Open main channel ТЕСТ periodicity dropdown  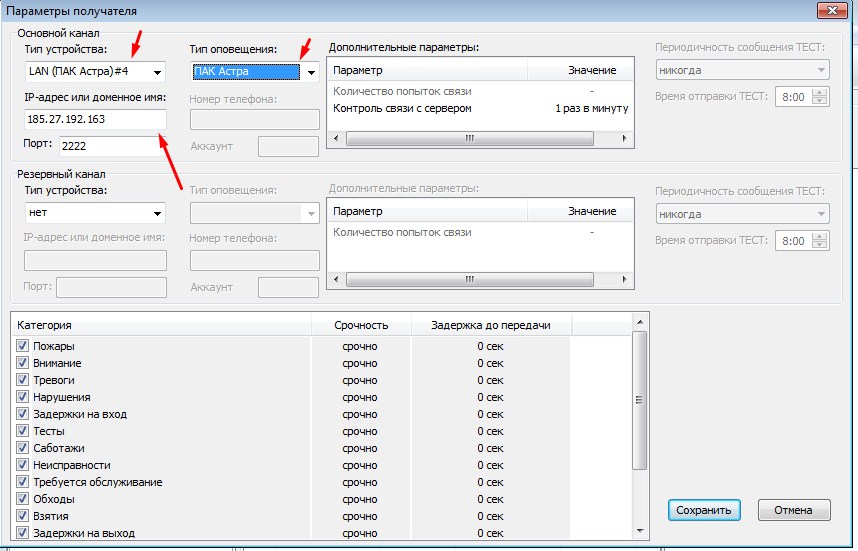(743, 70)
